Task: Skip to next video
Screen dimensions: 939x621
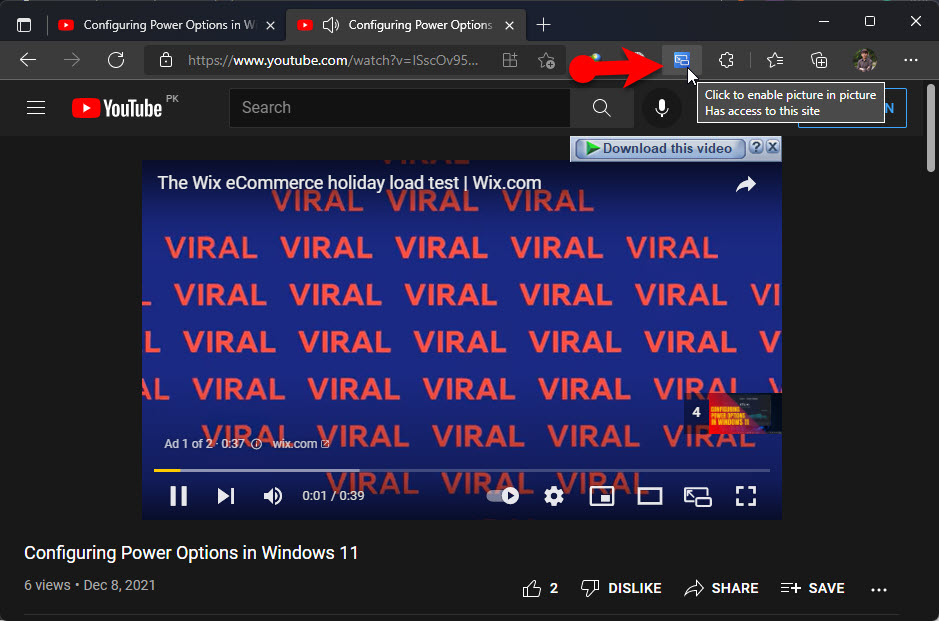Action: 226,496
